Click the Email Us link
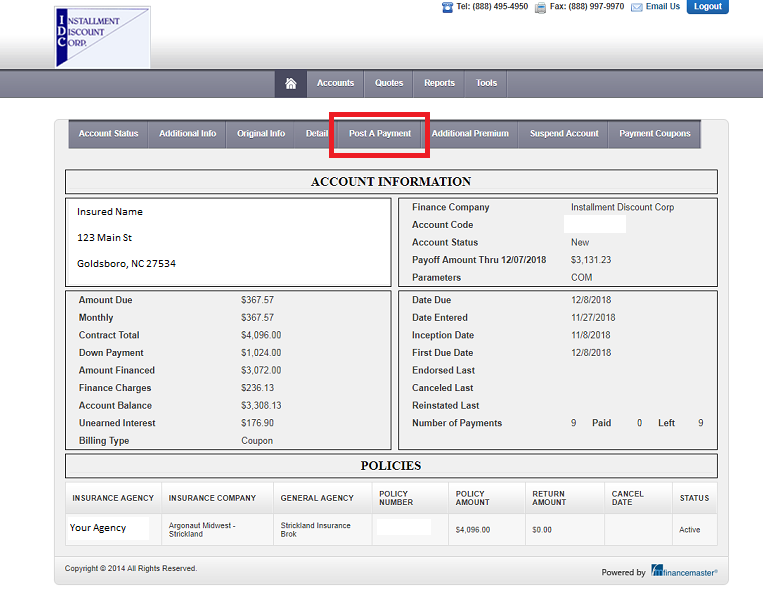 663,6
